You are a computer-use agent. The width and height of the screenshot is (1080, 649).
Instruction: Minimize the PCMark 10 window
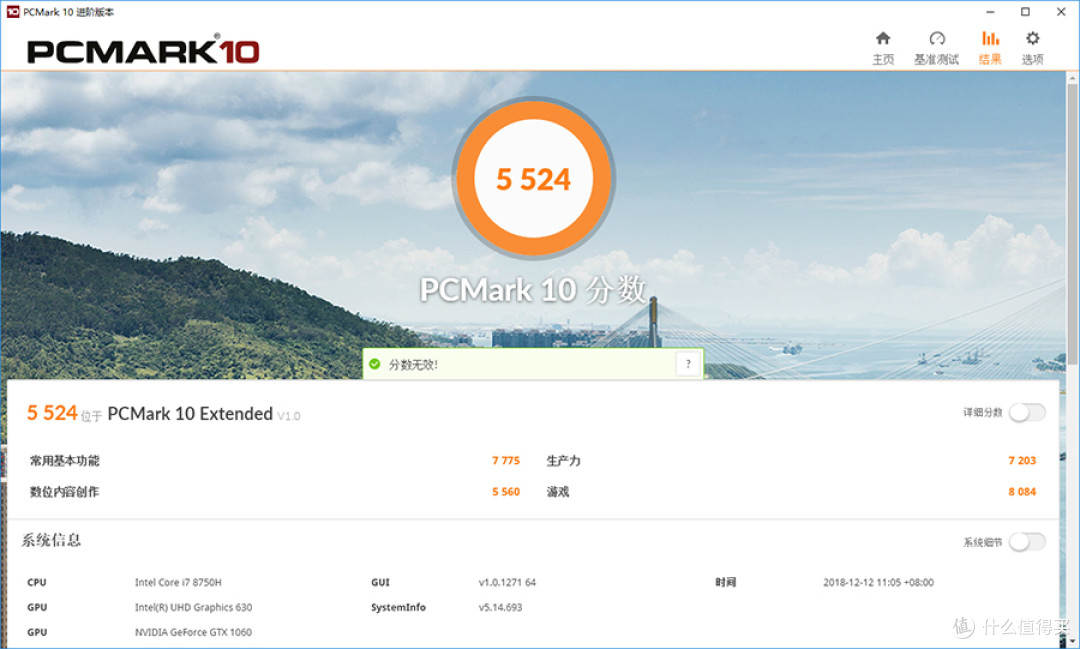tap(990, 12)
